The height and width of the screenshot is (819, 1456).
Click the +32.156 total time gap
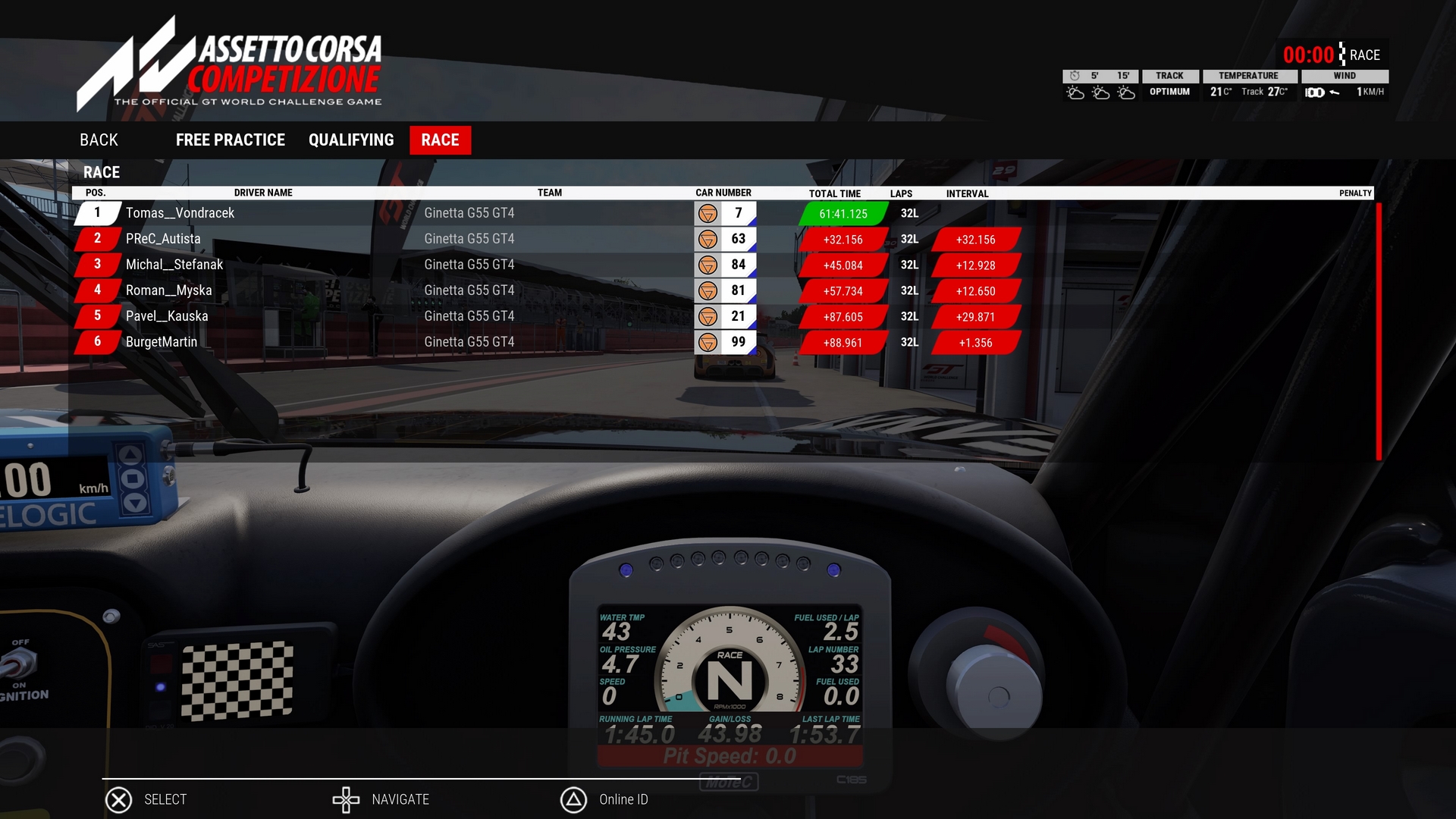click(843, 240)
